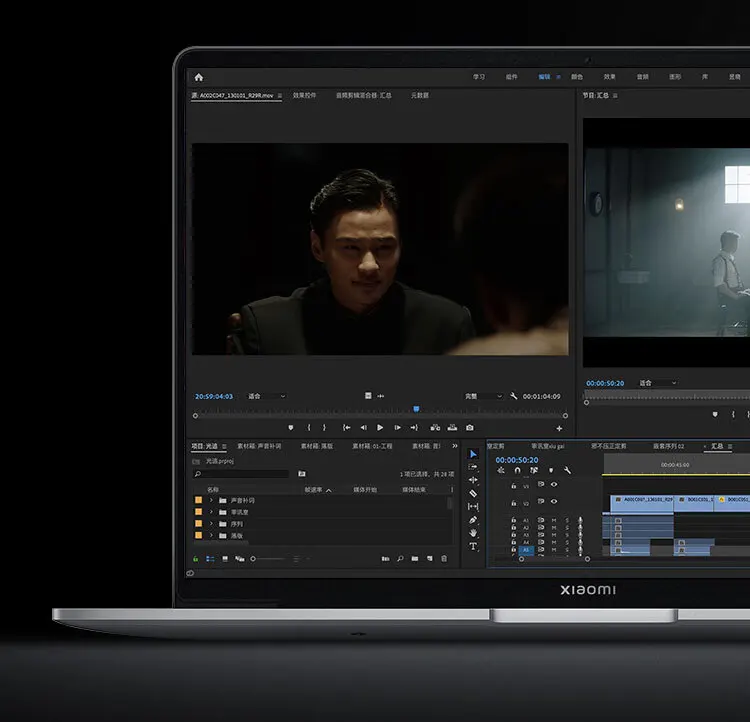750x722 pixels.
Task: Toggle V2 track eye visibility
Action: click(x=554, y=501)
